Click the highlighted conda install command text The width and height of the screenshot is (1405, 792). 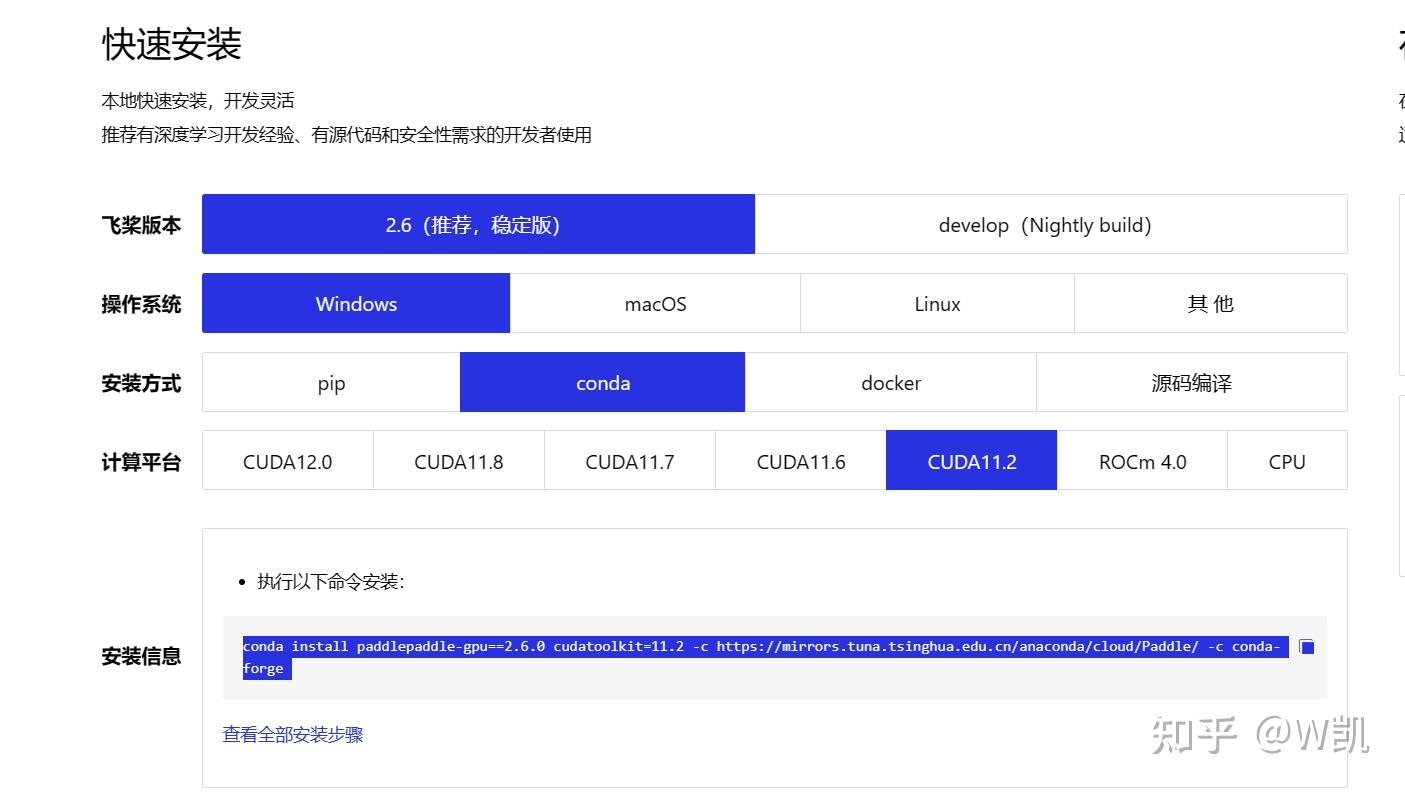(x=700, y=646)
